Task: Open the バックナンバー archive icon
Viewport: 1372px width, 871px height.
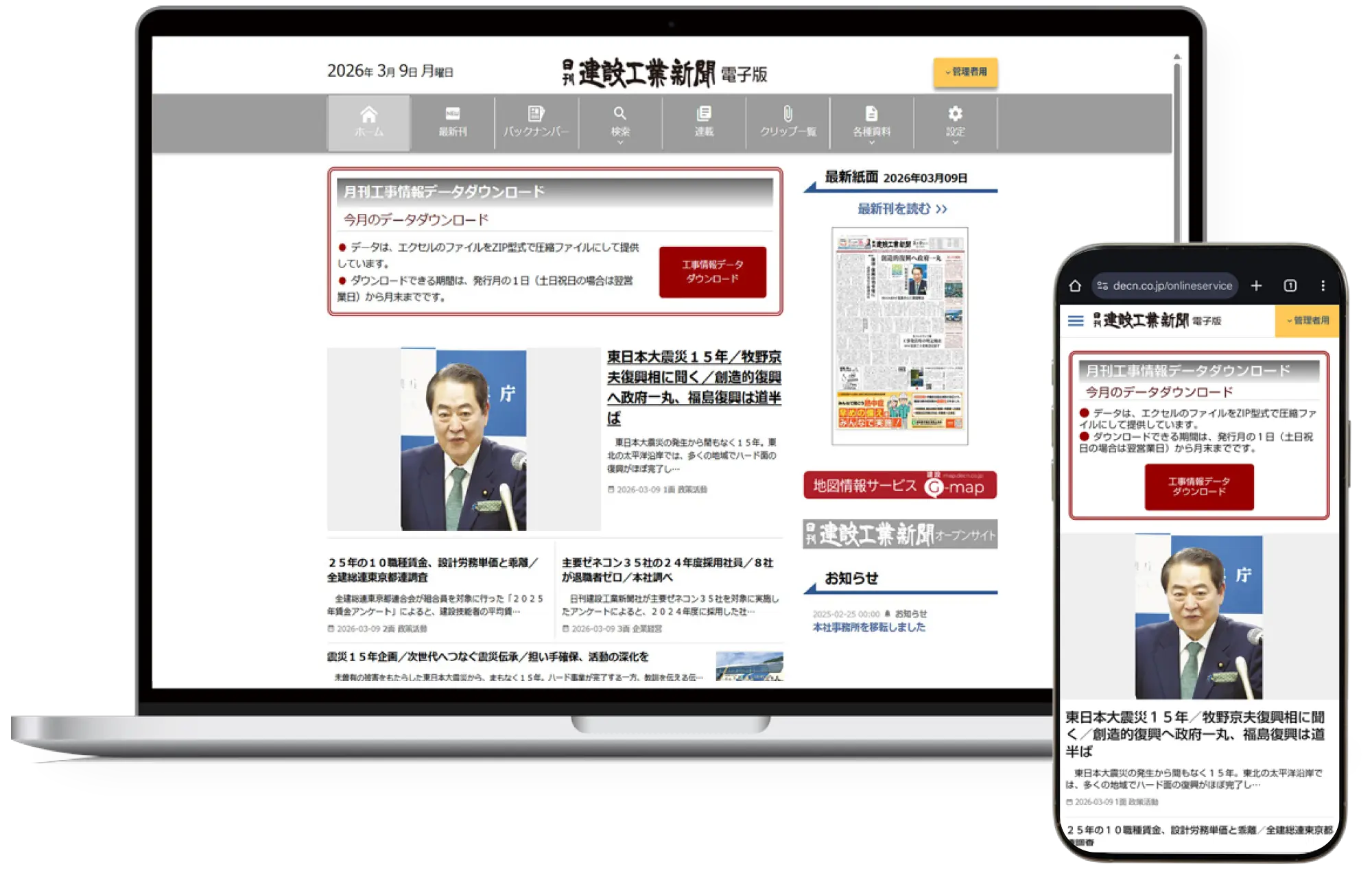Action: pos(536,115)
